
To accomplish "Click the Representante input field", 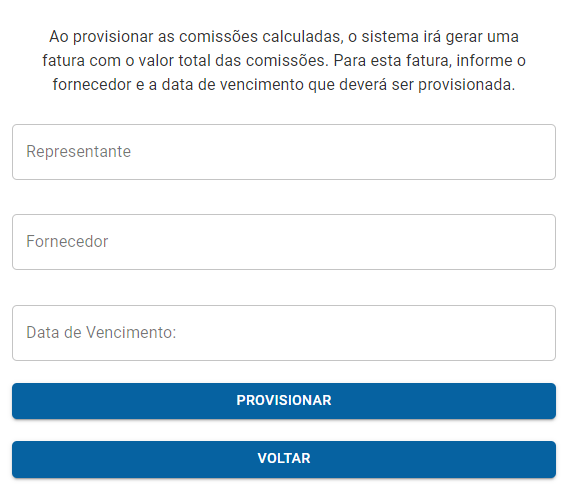I will pyautogui.click(x=284, y=152).
